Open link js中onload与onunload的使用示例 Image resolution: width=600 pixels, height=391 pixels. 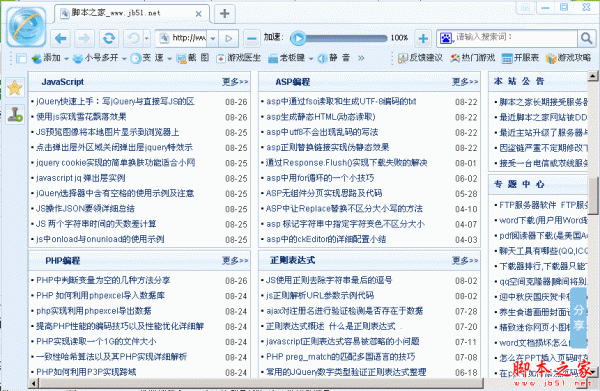pyautogui.click(x=100, y=239)
